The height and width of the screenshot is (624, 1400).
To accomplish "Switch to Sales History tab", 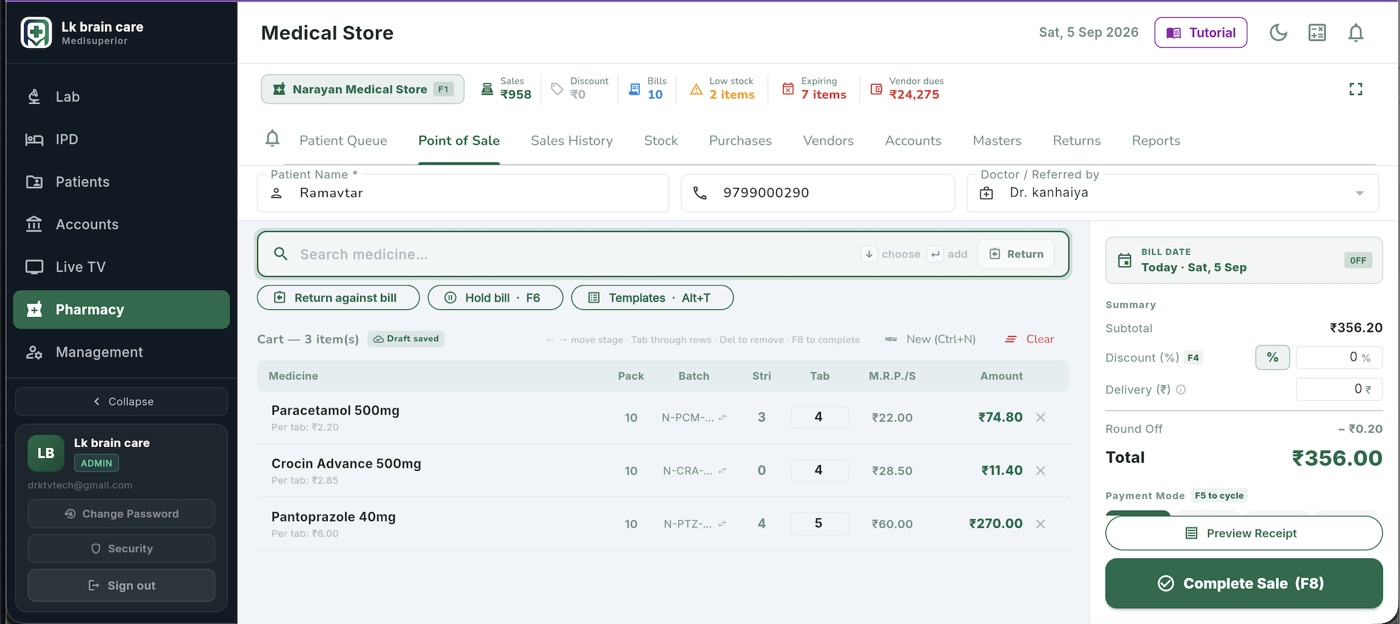I will [571, 140].
